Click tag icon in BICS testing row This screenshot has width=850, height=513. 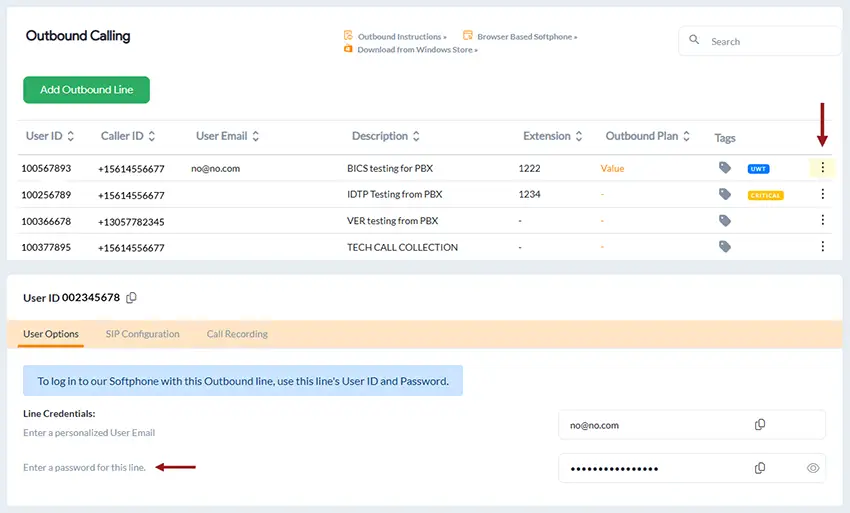[x=725, y=168]
